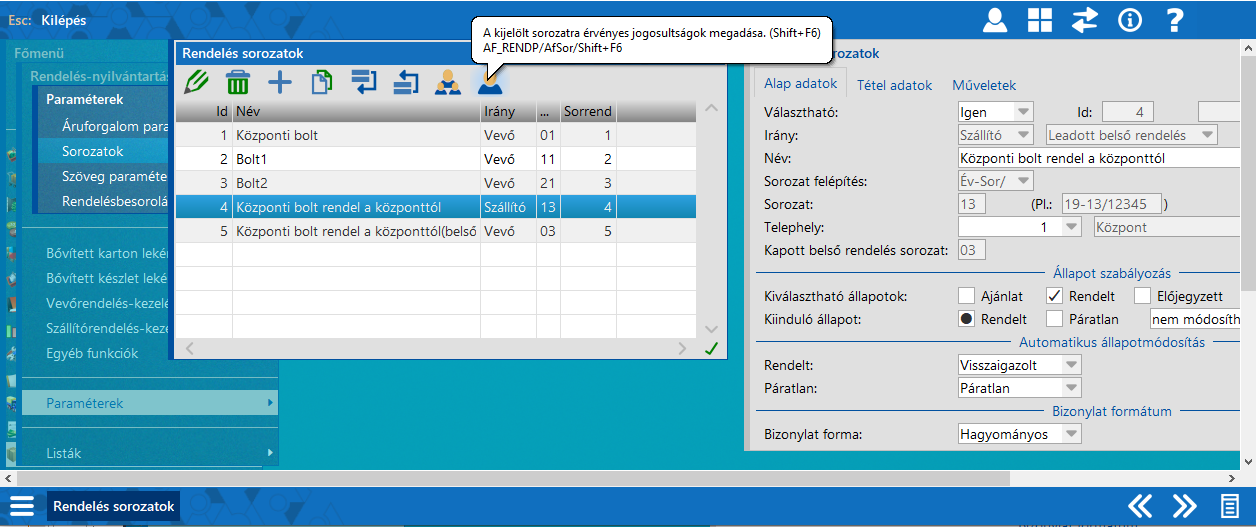Click the swap arrows icon in header
The width and height of the screenshot is (1256, 527).
pos(1085,19)
